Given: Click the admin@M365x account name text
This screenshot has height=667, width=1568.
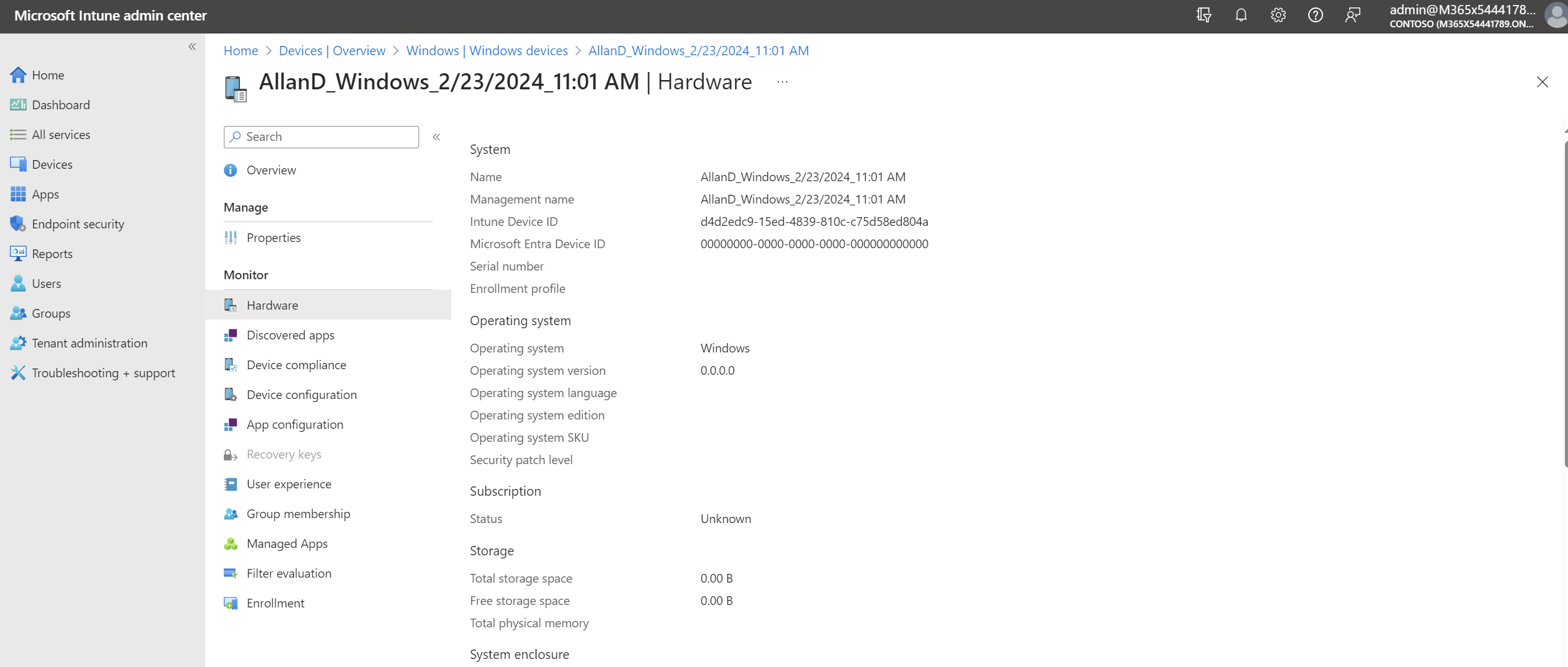Looking at the screenshot, I should (x=1462, y=9).
